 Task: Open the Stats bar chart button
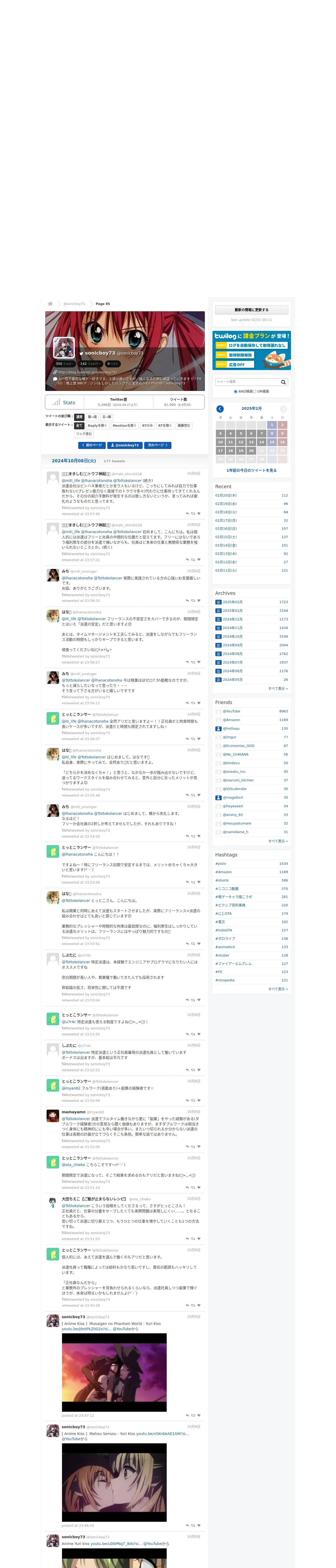pos(64,402)
